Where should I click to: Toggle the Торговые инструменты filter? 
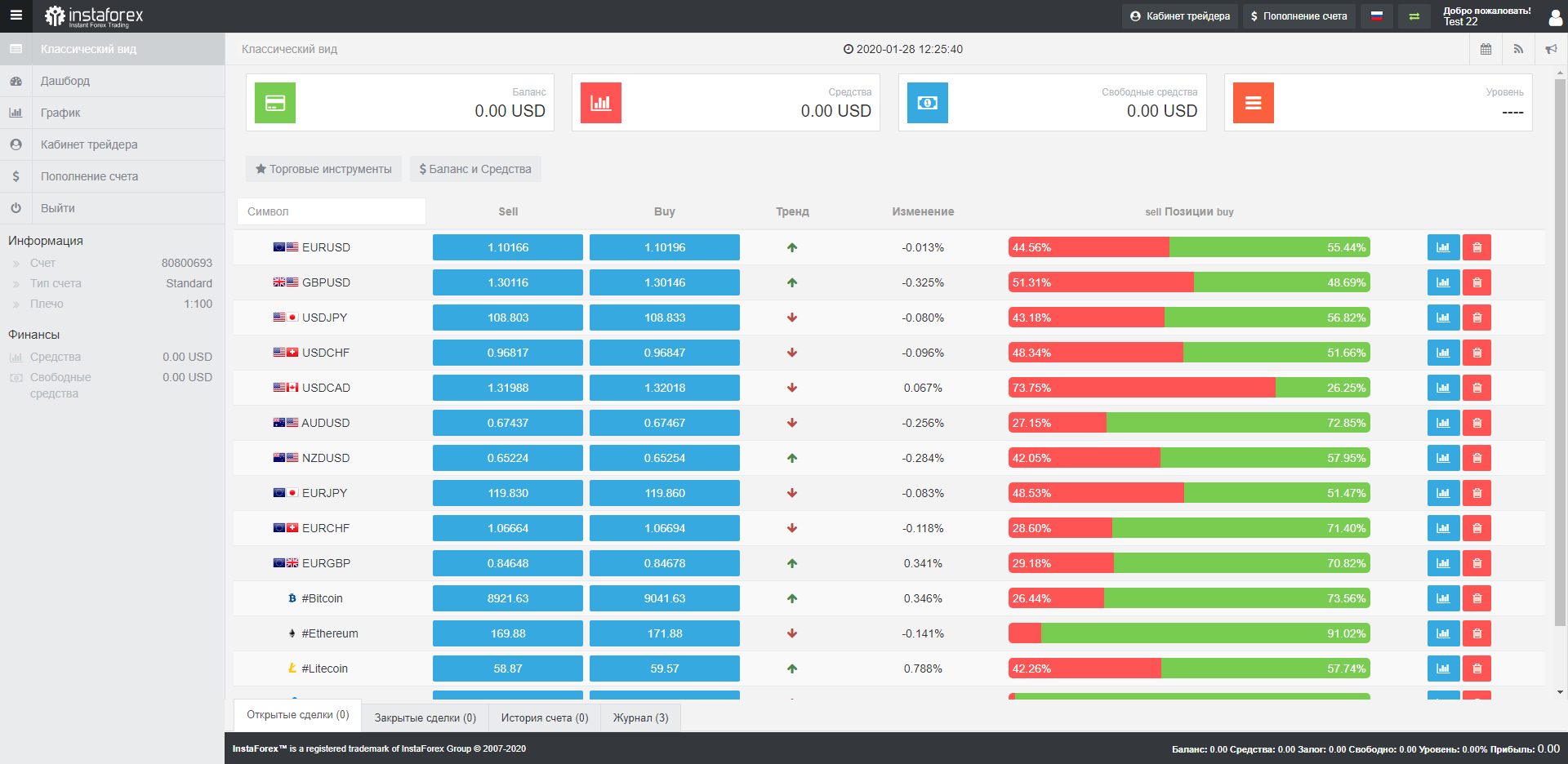click(x=323, y=169)
